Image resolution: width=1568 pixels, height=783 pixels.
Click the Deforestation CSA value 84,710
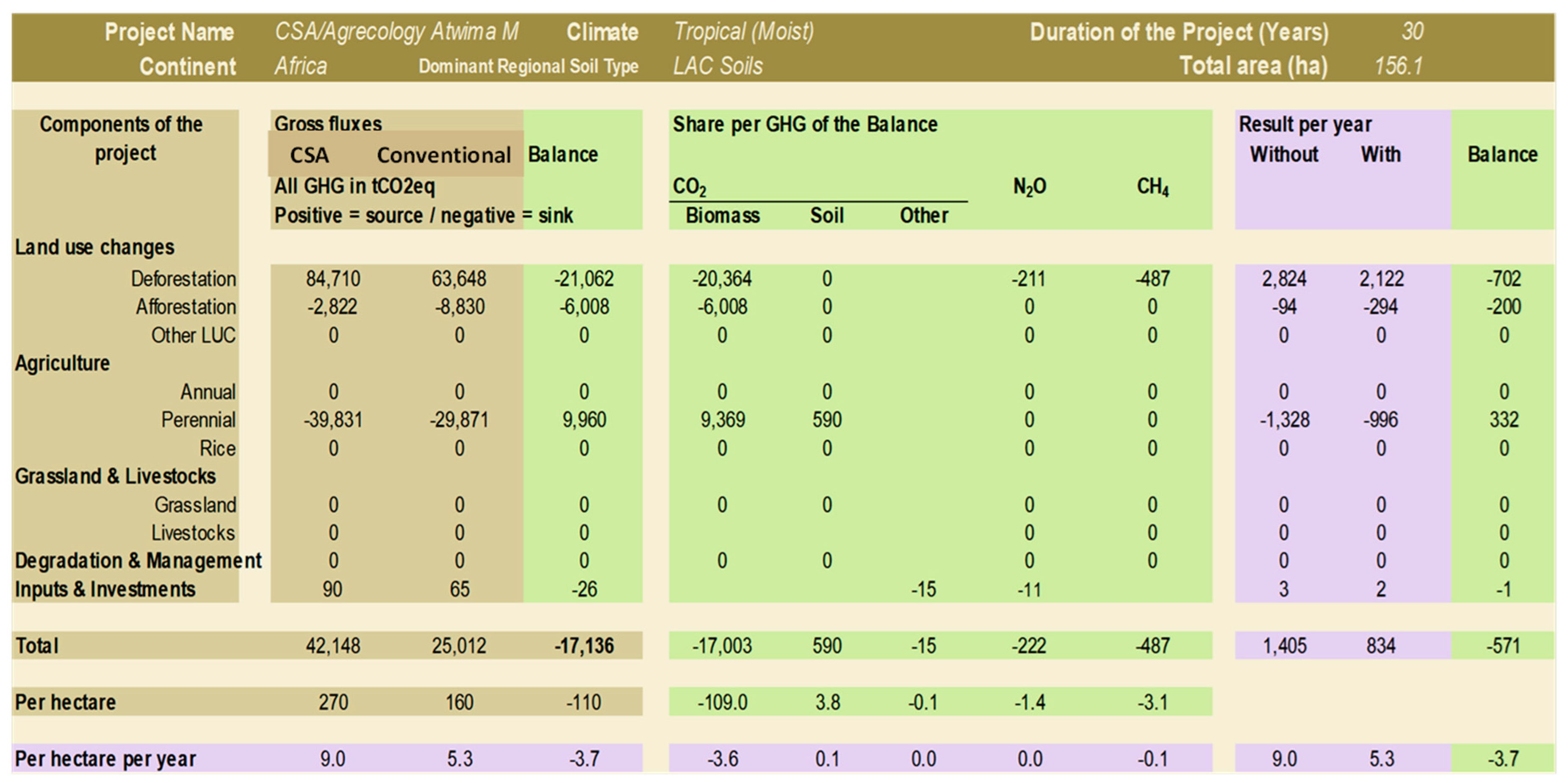(333, 279)
